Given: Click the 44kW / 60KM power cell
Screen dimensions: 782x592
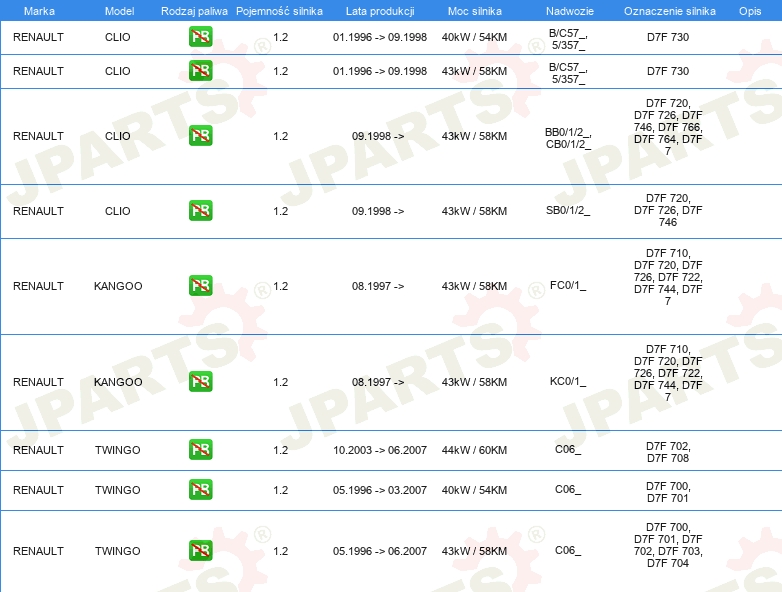Looking at the screenshot, I should pos(474,450).
